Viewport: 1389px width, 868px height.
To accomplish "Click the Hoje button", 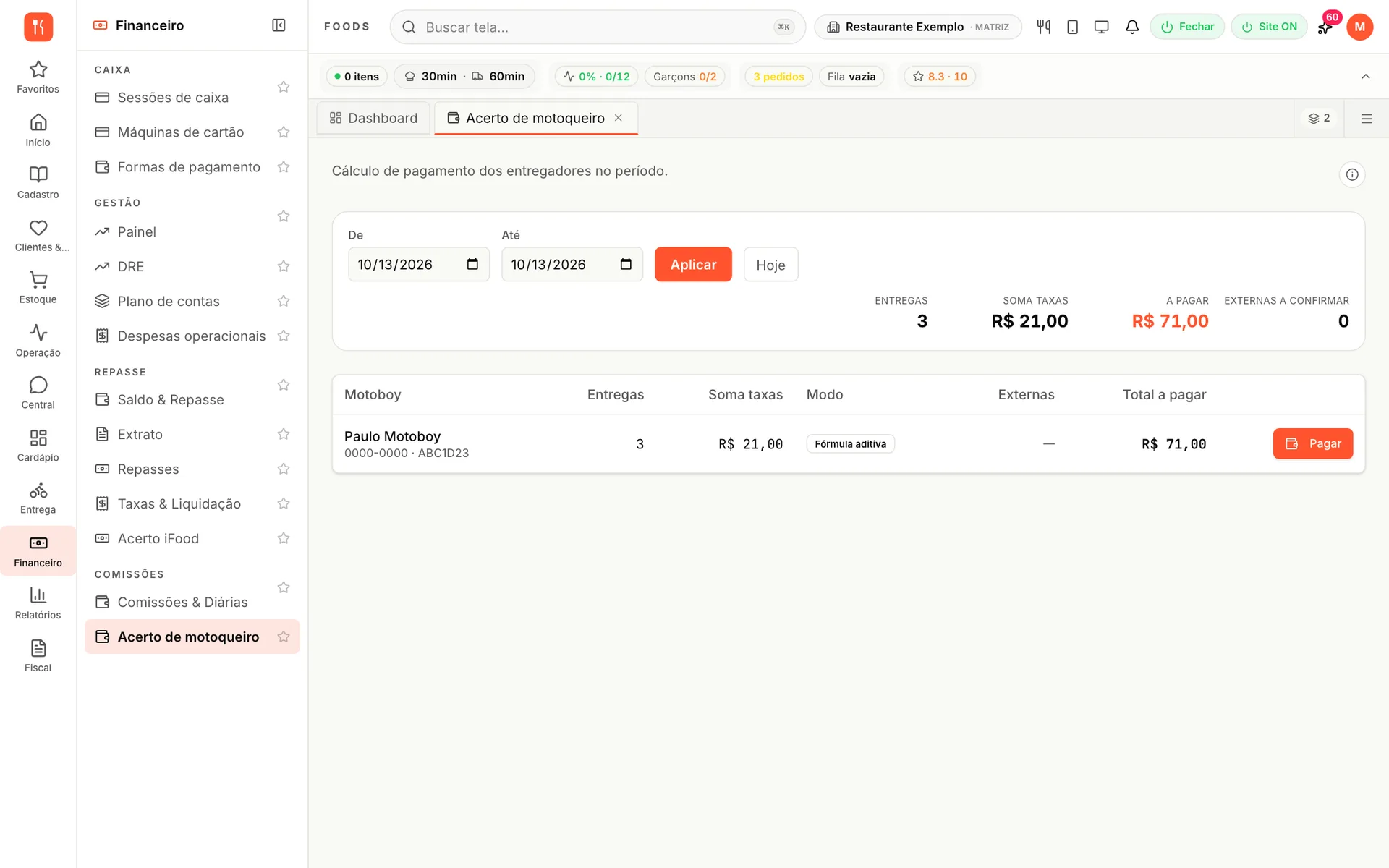I will 770,265.
